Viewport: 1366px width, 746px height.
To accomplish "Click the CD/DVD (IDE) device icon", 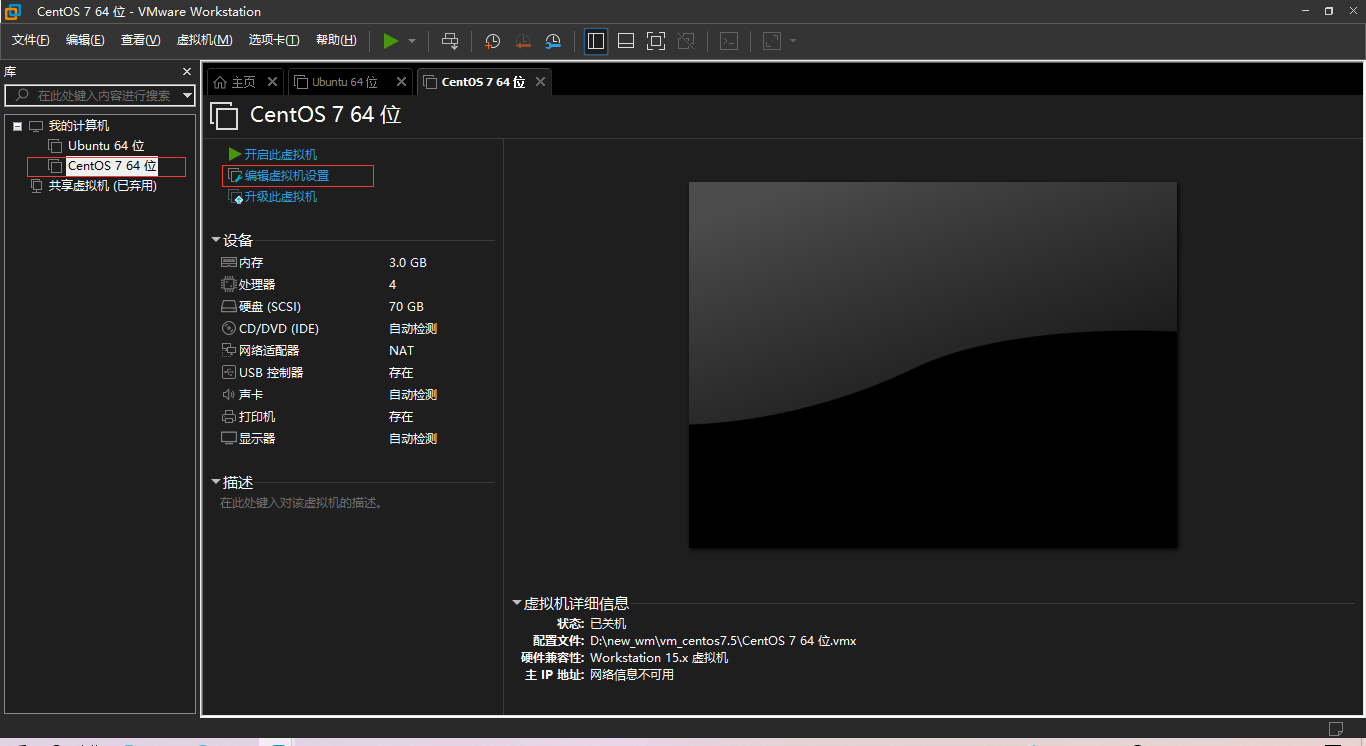I will [229, 329].
